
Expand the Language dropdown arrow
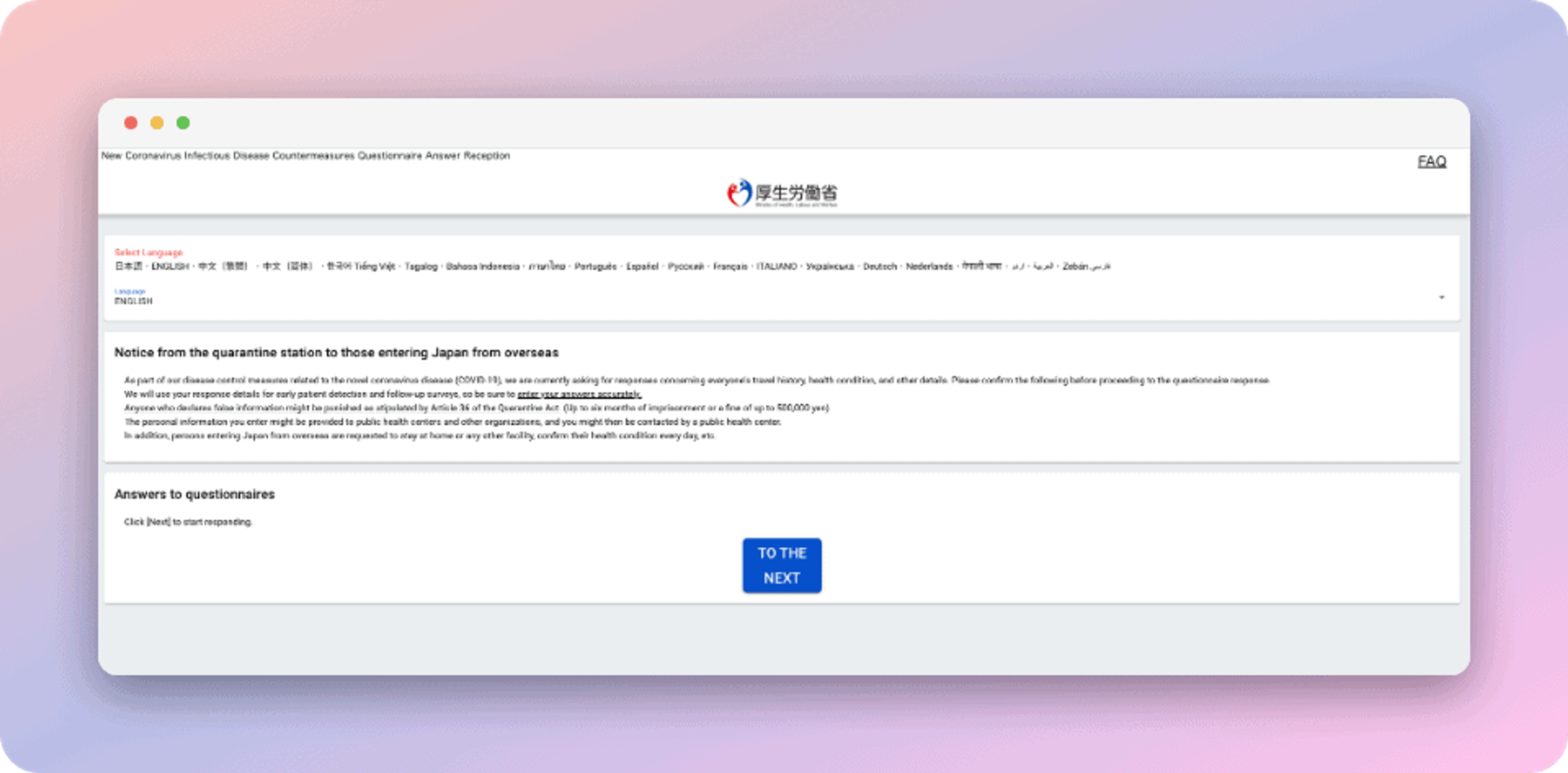(x=1441, y=297)
